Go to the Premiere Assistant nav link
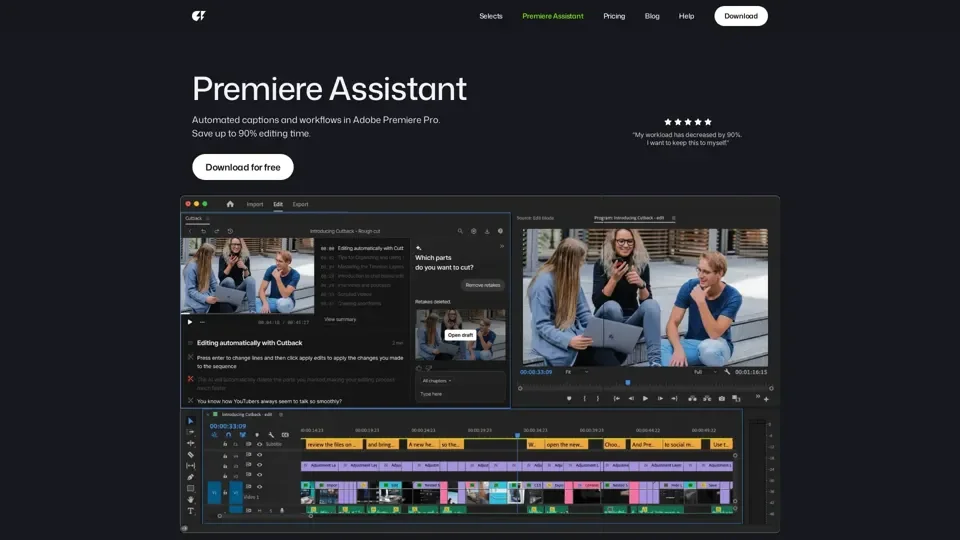960x540 pixels. (552, 16)
